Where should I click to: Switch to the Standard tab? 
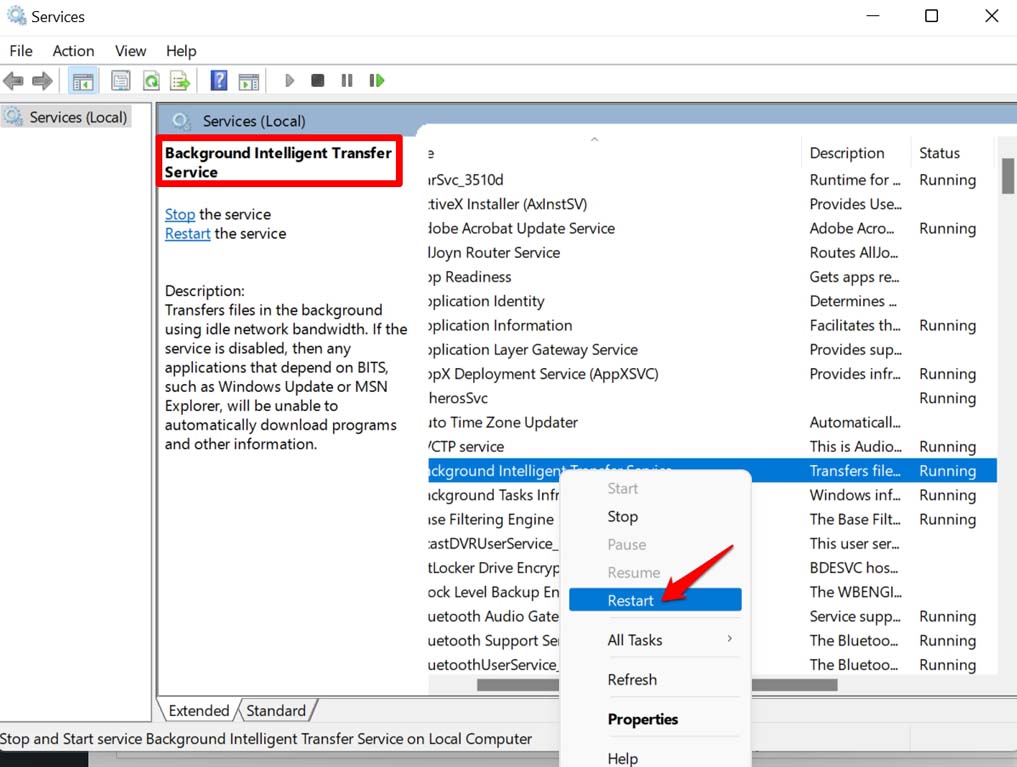(276, 711)
